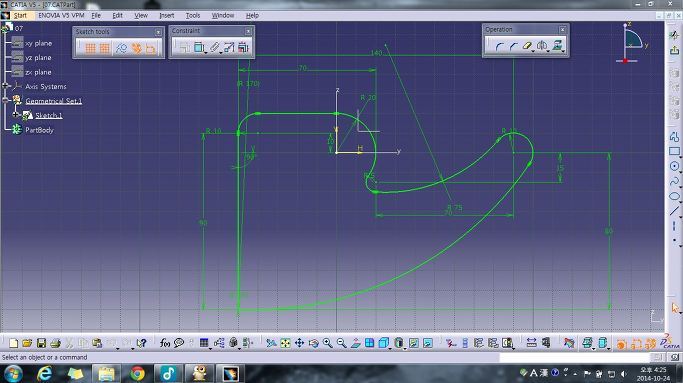The height and width of the screenshot is (383, 683).
Task: Open the Window menu
Action: [223, 15]
